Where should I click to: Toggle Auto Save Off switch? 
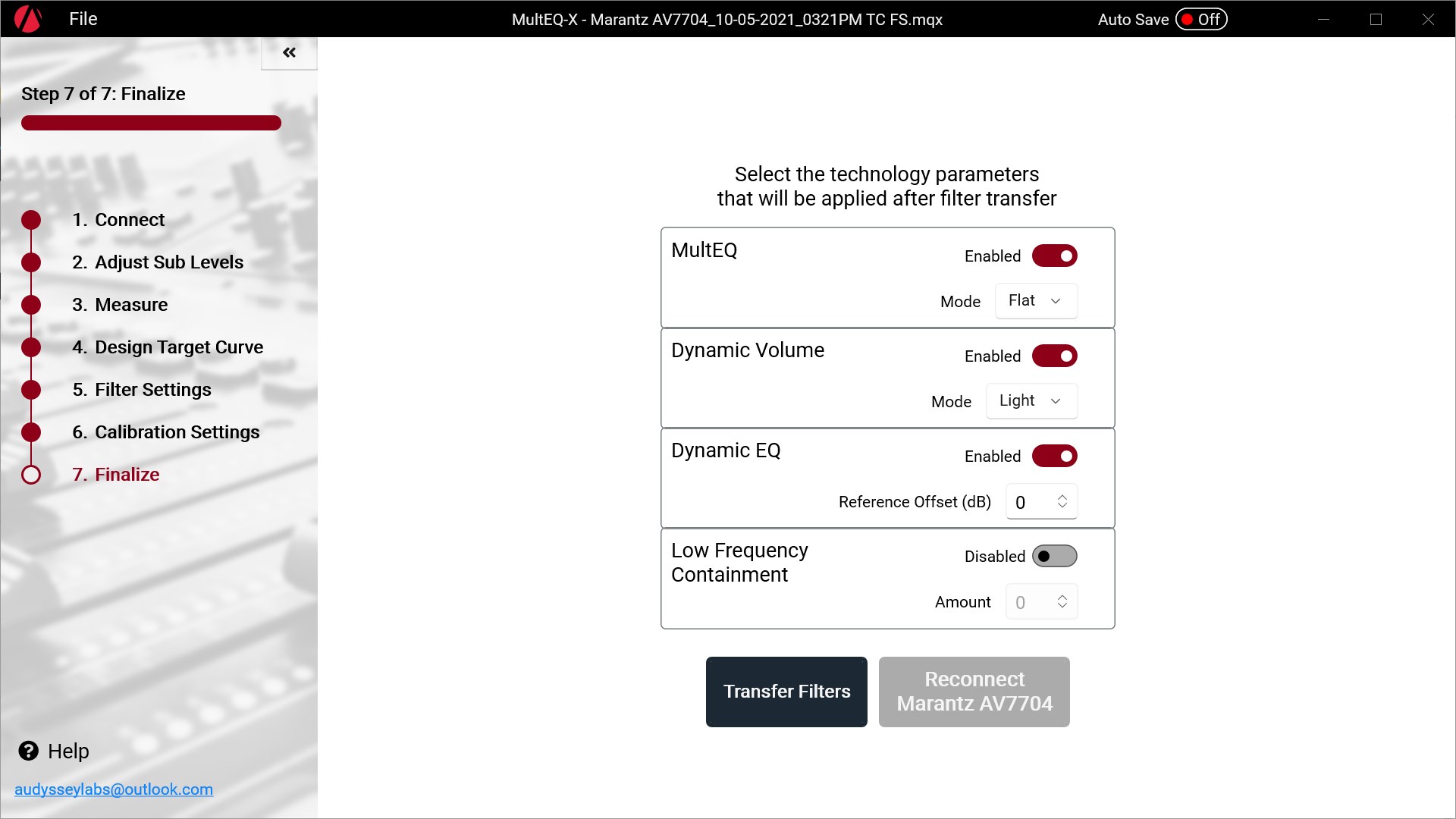[1201, 20]
